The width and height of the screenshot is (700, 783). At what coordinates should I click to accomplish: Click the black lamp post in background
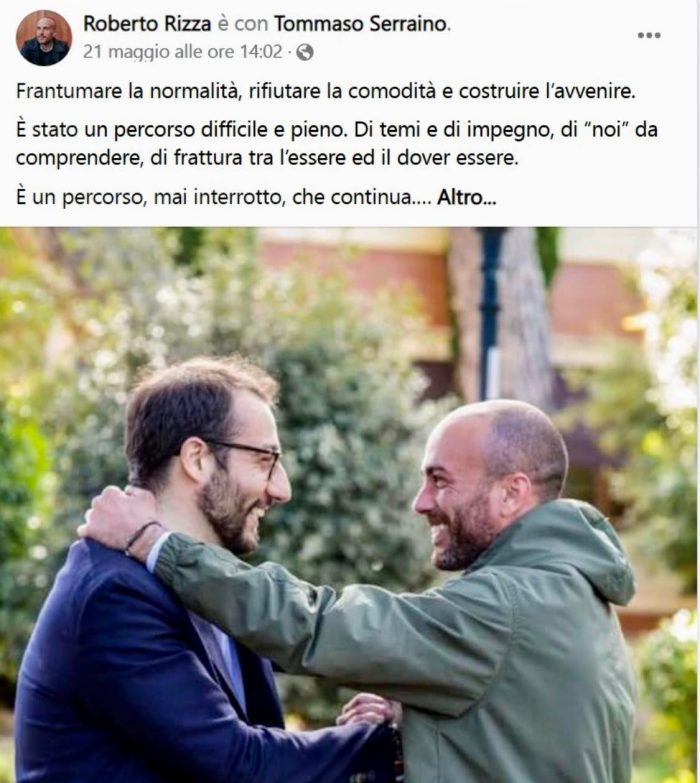pyautogui.click(x=490, y=312)
